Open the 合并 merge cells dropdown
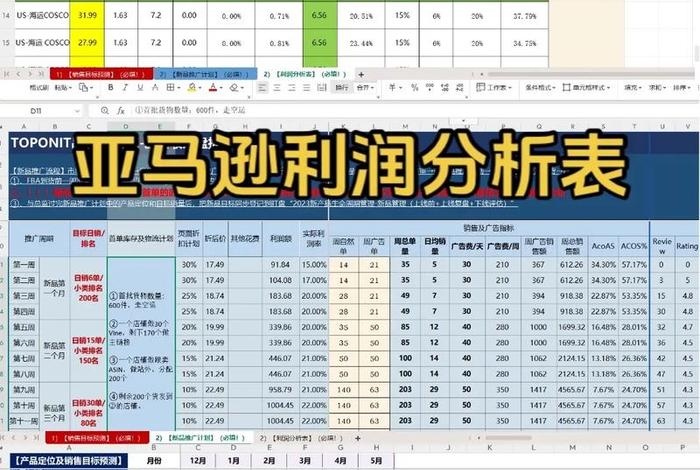Screen dimensions: 700x470 coord(365,87)
